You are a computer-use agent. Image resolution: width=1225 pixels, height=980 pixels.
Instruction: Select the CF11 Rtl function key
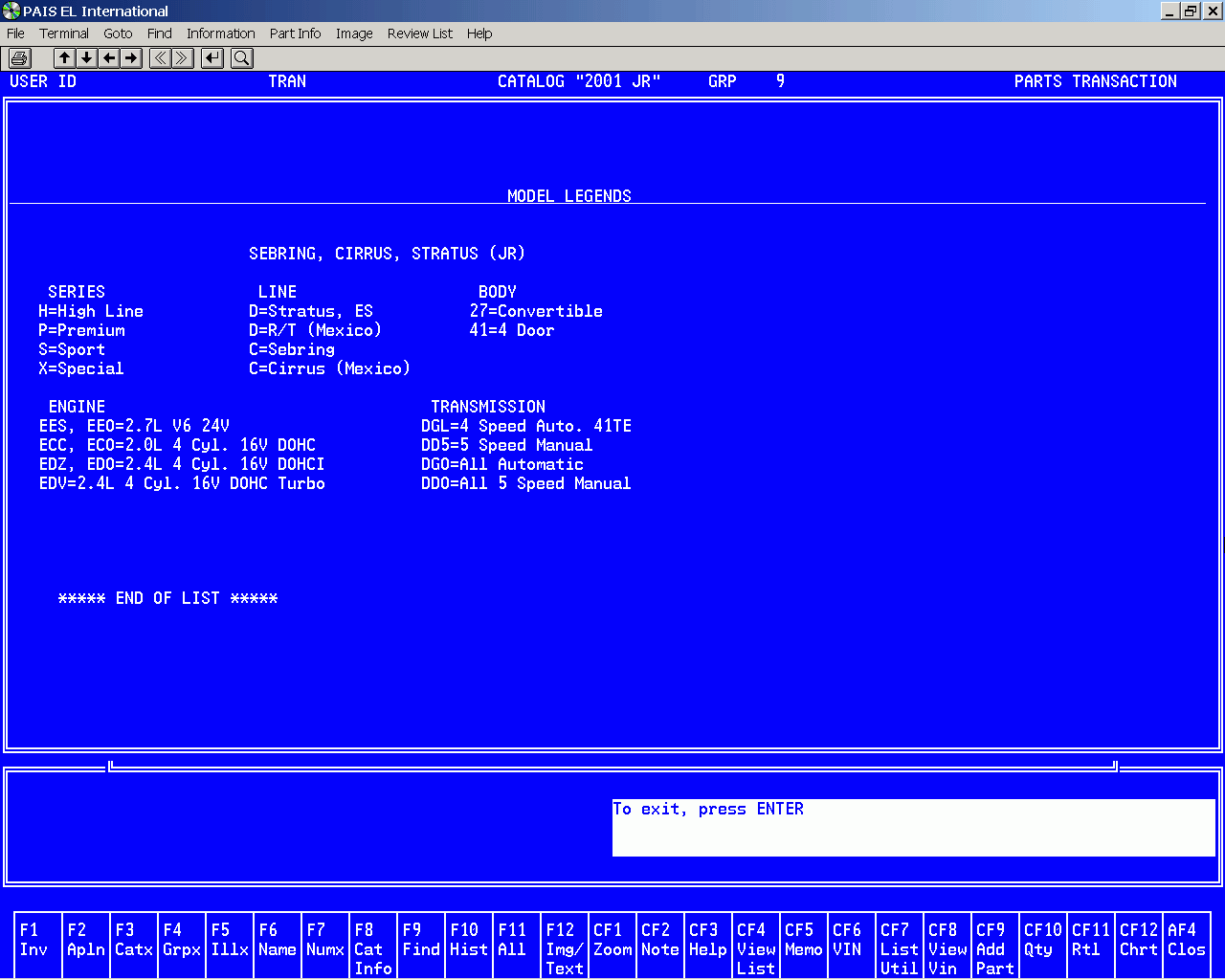(1091, 946)
